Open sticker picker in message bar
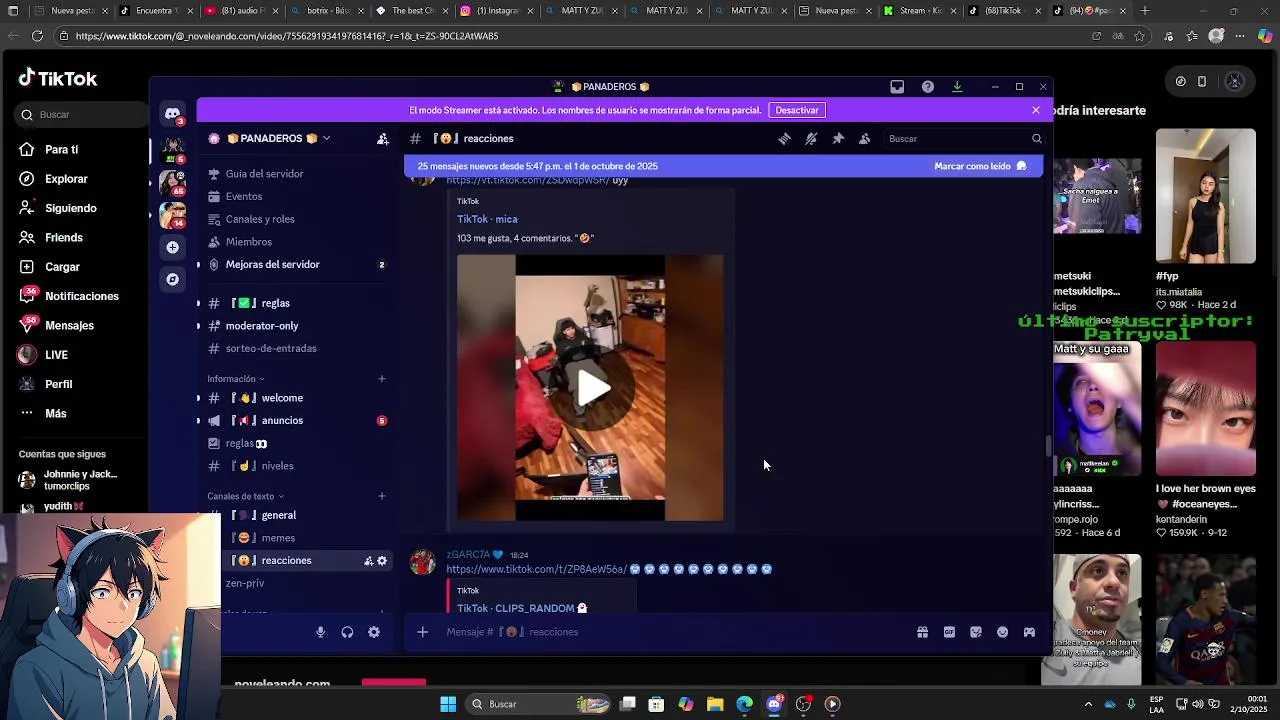The height and width of the screenshot is (720, 1280). [976, 632]
